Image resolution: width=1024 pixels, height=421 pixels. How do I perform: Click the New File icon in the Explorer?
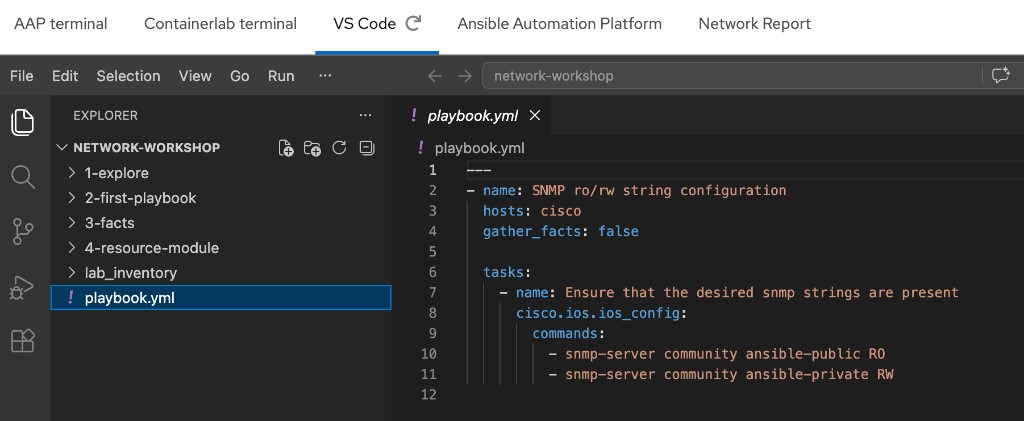tap(286, 148)
